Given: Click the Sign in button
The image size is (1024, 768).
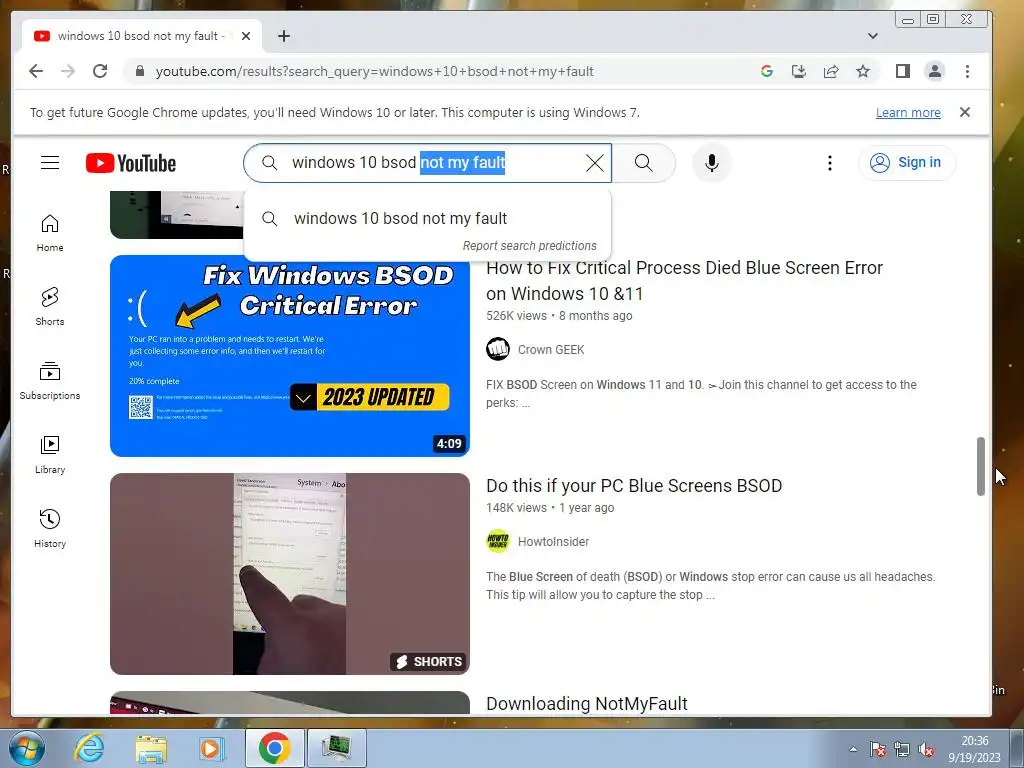Looking at the screenshot, I should (x=906, y=163).
